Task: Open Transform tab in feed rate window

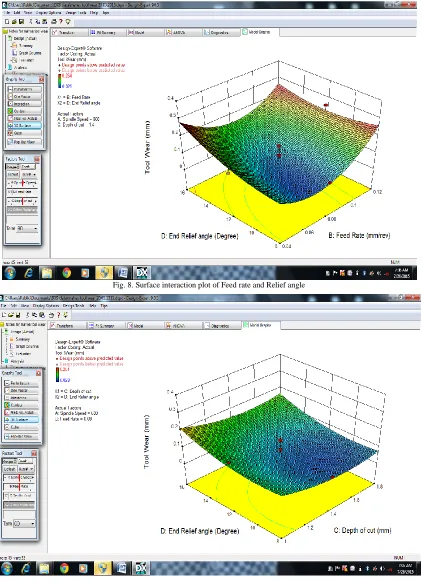Action: [x=70, y=33]
